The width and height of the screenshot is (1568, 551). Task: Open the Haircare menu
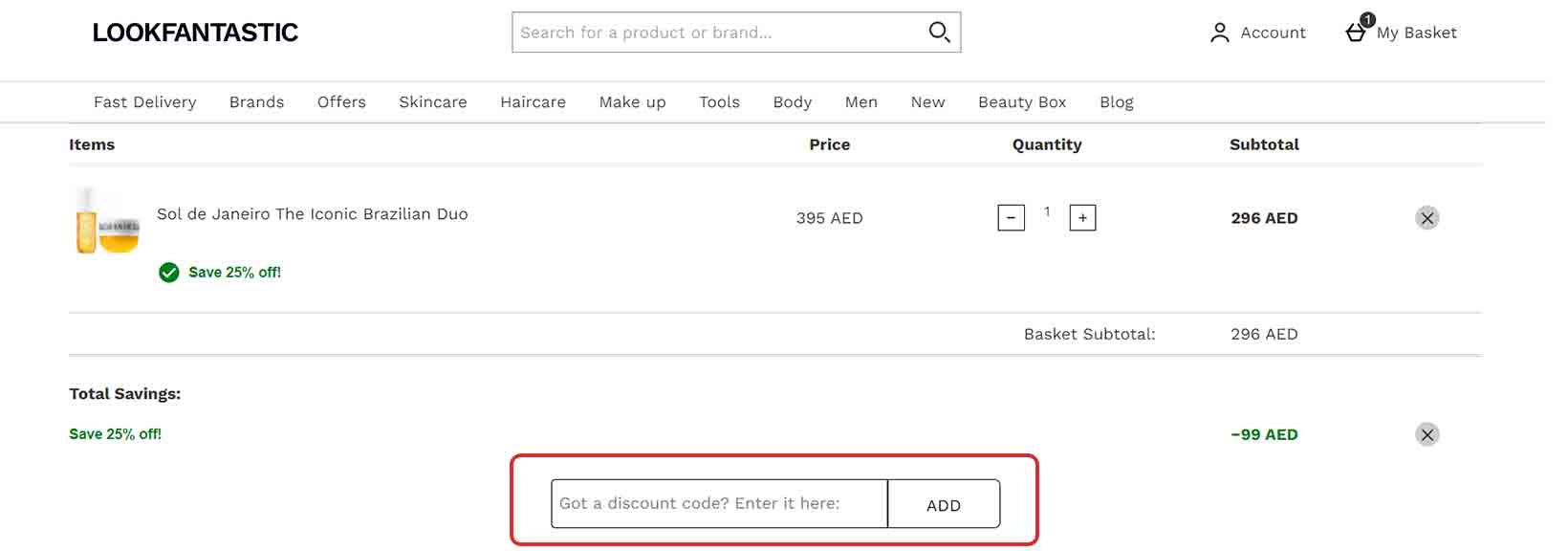533,101
